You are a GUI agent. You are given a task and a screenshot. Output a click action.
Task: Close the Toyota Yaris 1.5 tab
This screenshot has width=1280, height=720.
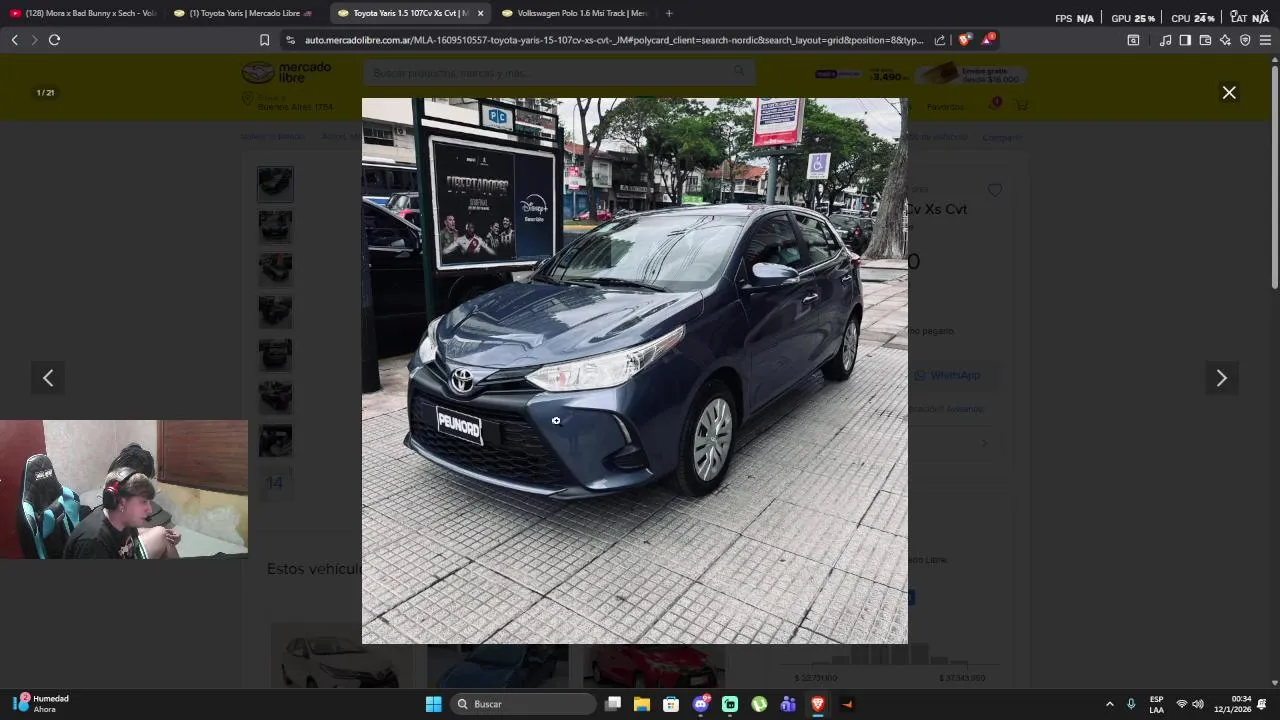(x=480, y=13)
